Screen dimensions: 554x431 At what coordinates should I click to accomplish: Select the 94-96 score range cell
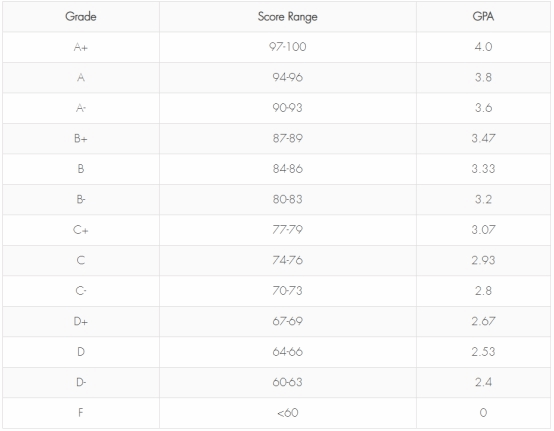point(288,77)
